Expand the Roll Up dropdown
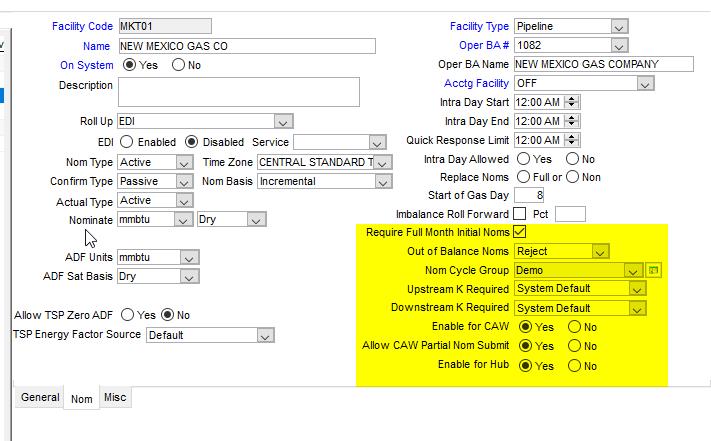The image size is (711, 441). (x=283, y=122)
